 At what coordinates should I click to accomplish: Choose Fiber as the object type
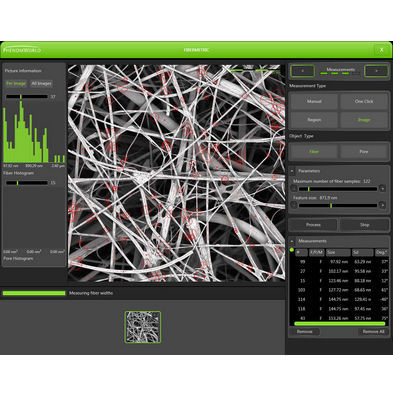pos(314,151)
